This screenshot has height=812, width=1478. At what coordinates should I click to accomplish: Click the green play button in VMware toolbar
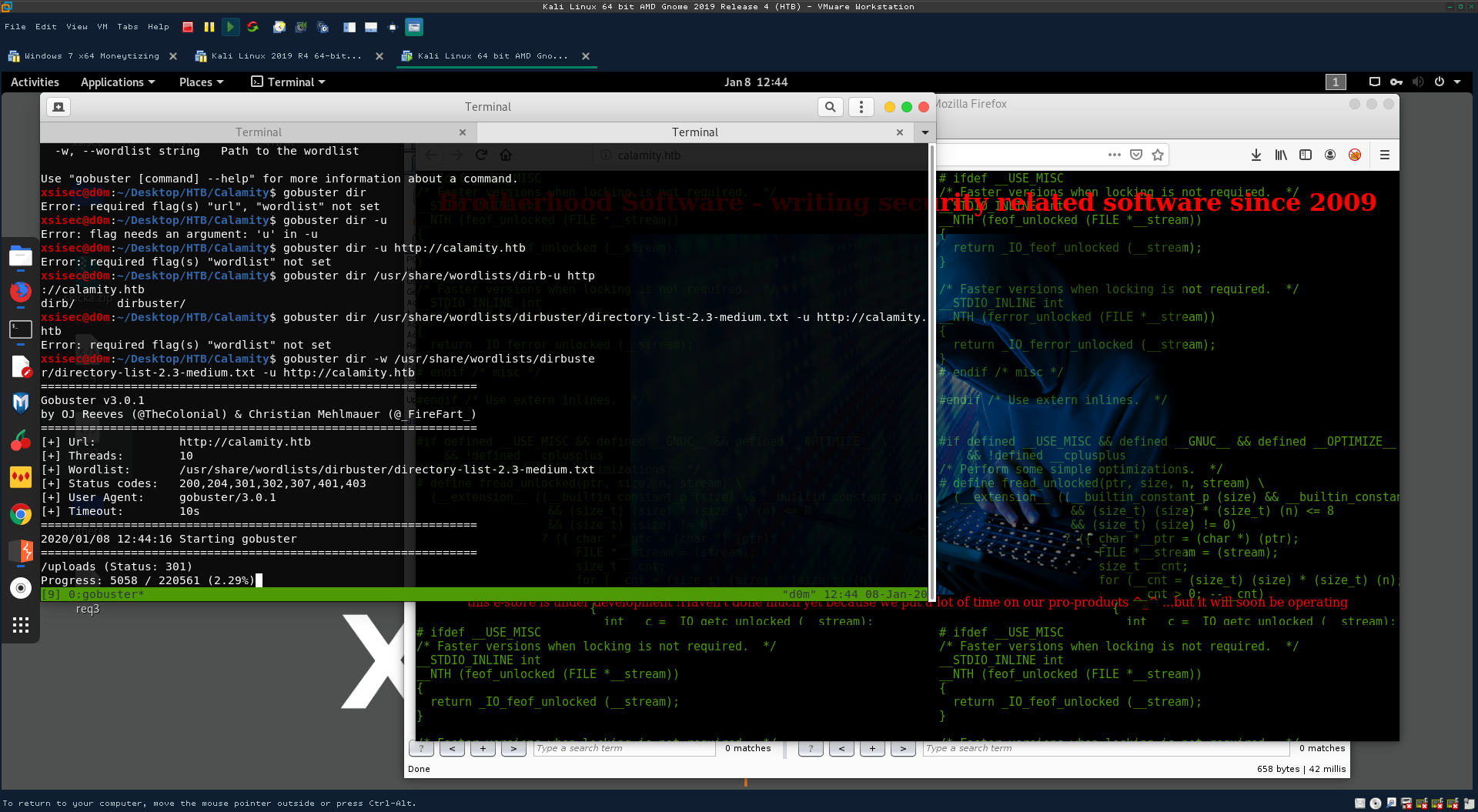pyautogui.click(x=230, y=27)
